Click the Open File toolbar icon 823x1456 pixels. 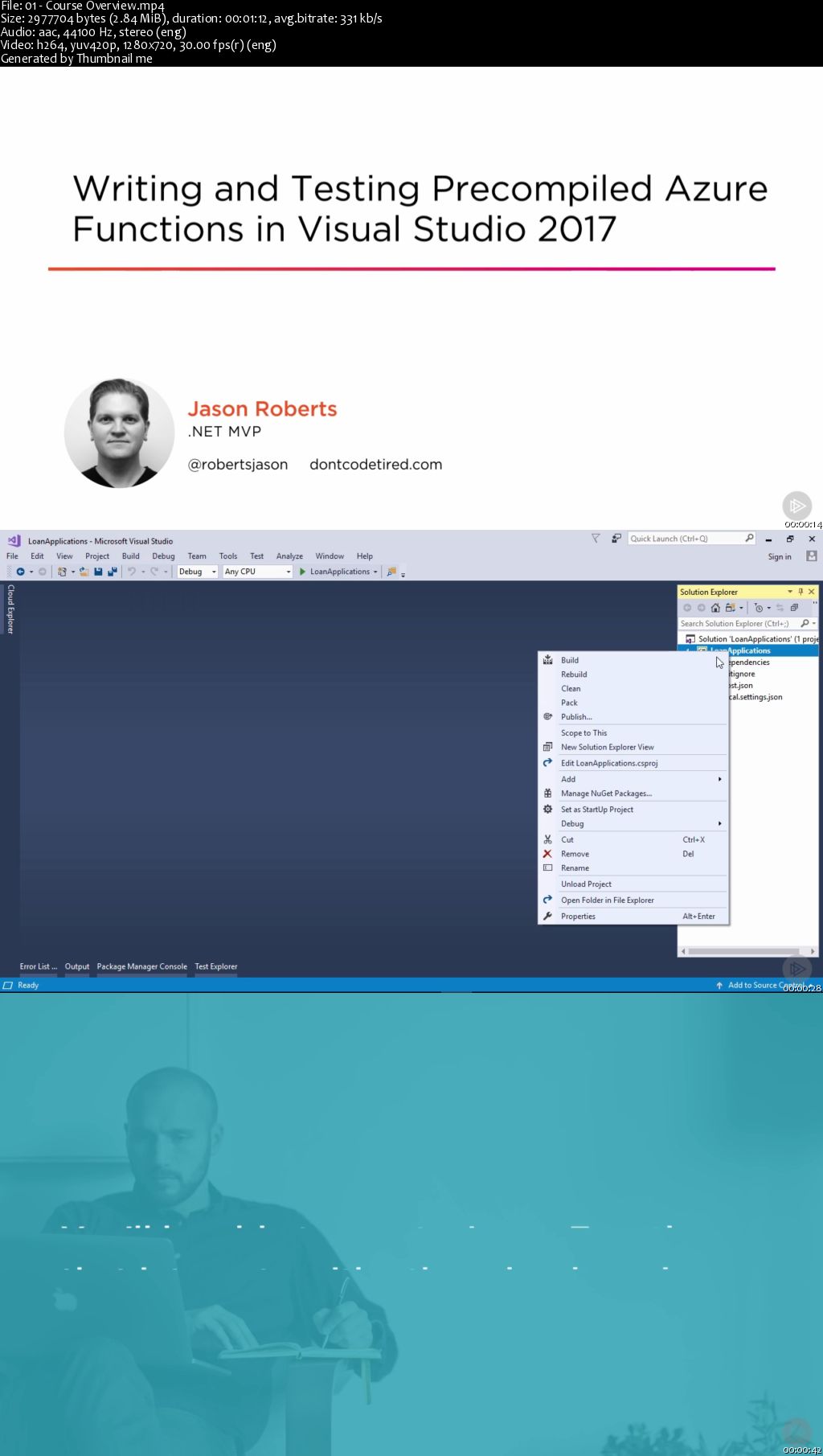(x=84, y=572)
